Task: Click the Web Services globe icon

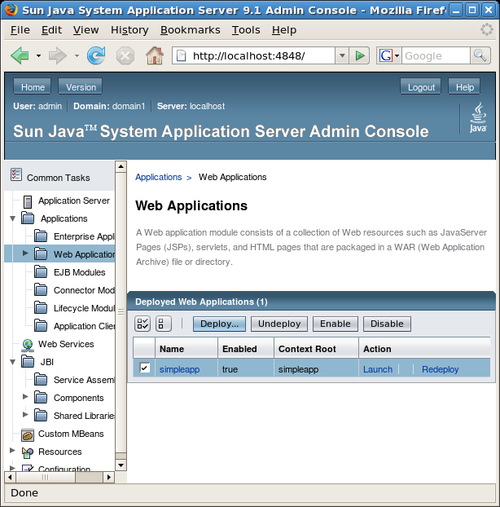Action: click(27, 345)
